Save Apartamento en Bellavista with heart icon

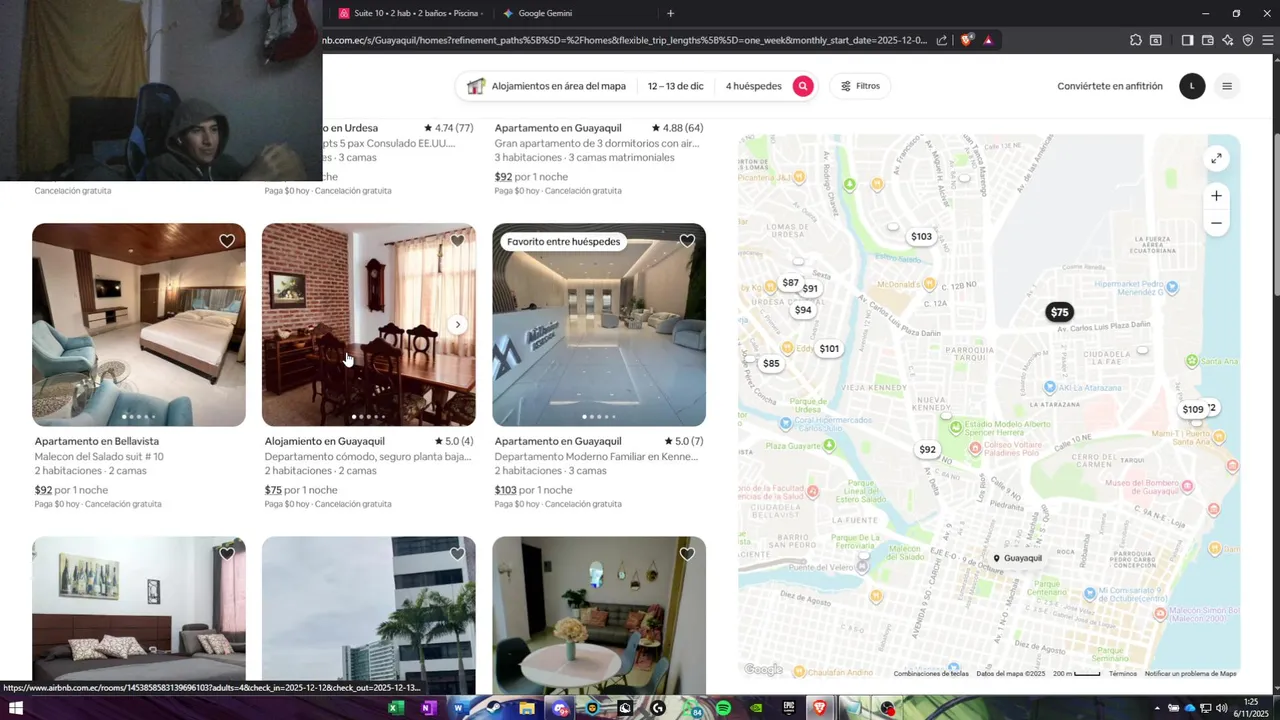pos(227,241)
